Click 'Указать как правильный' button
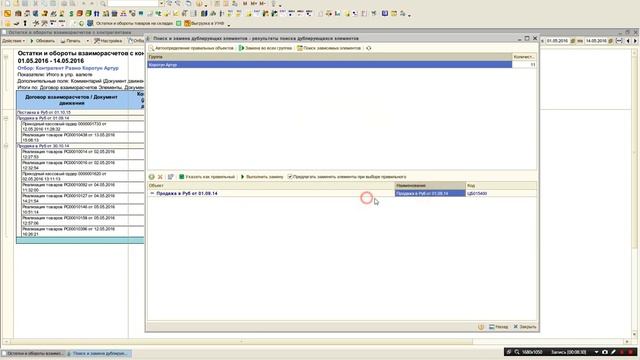Viewport: 640px width, 360px height. point(207,177)
